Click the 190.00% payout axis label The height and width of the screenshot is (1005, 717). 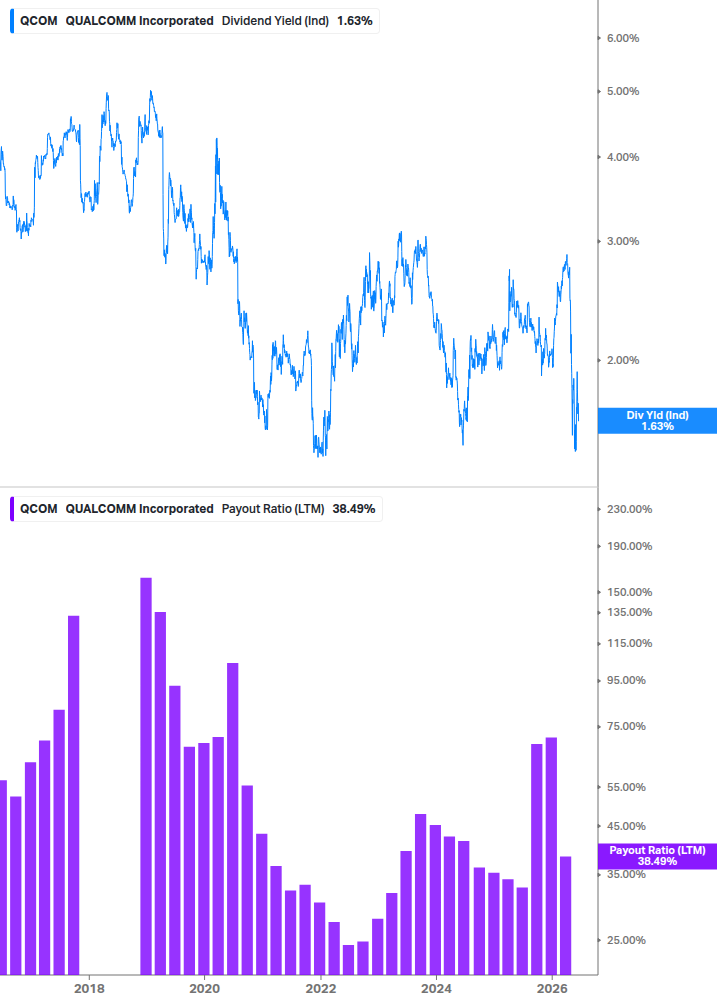pyautogui.click(x=629, y=547)
